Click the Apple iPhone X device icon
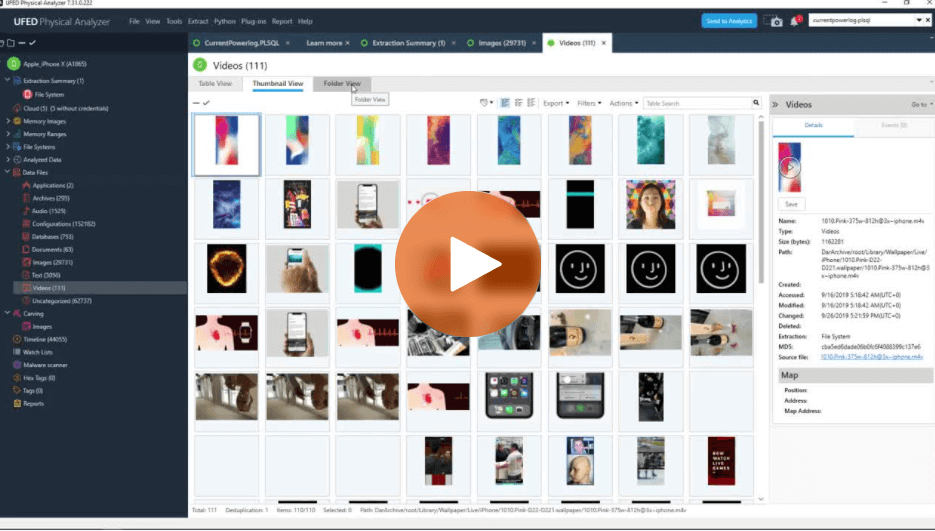 pyautogui.click(x=13, y=63)
